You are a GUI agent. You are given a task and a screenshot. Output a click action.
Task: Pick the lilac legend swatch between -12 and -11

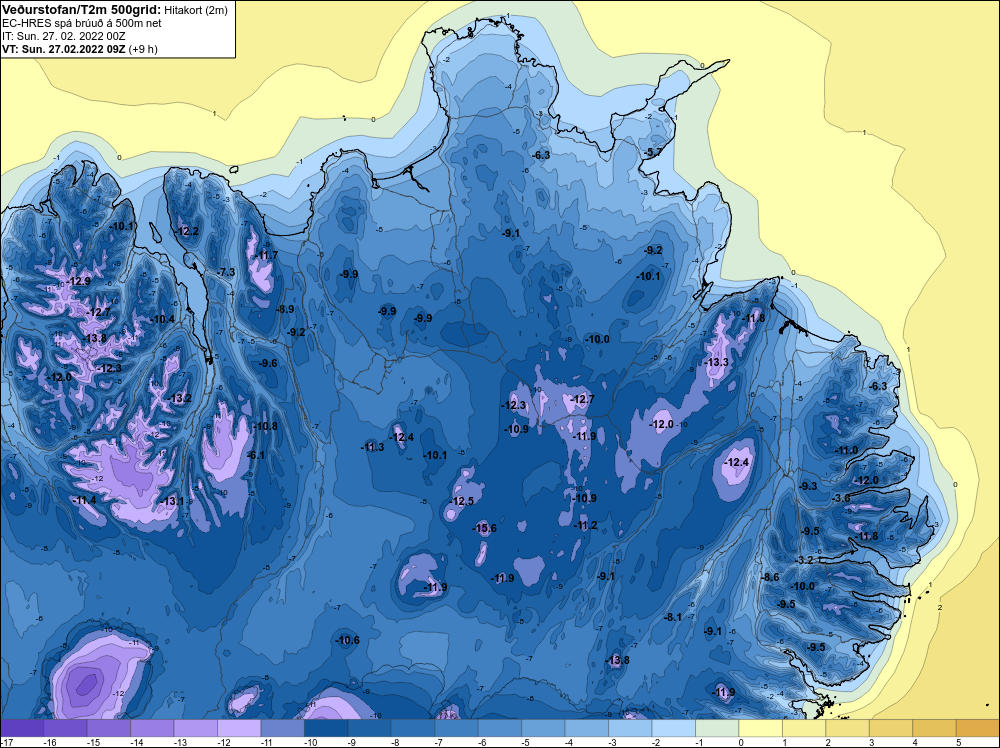coord(239,728)
